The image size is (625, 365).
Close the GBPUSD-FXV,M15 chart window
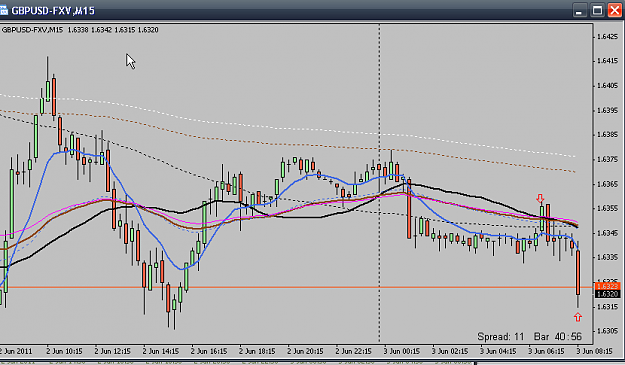click(x=615, y=10)
